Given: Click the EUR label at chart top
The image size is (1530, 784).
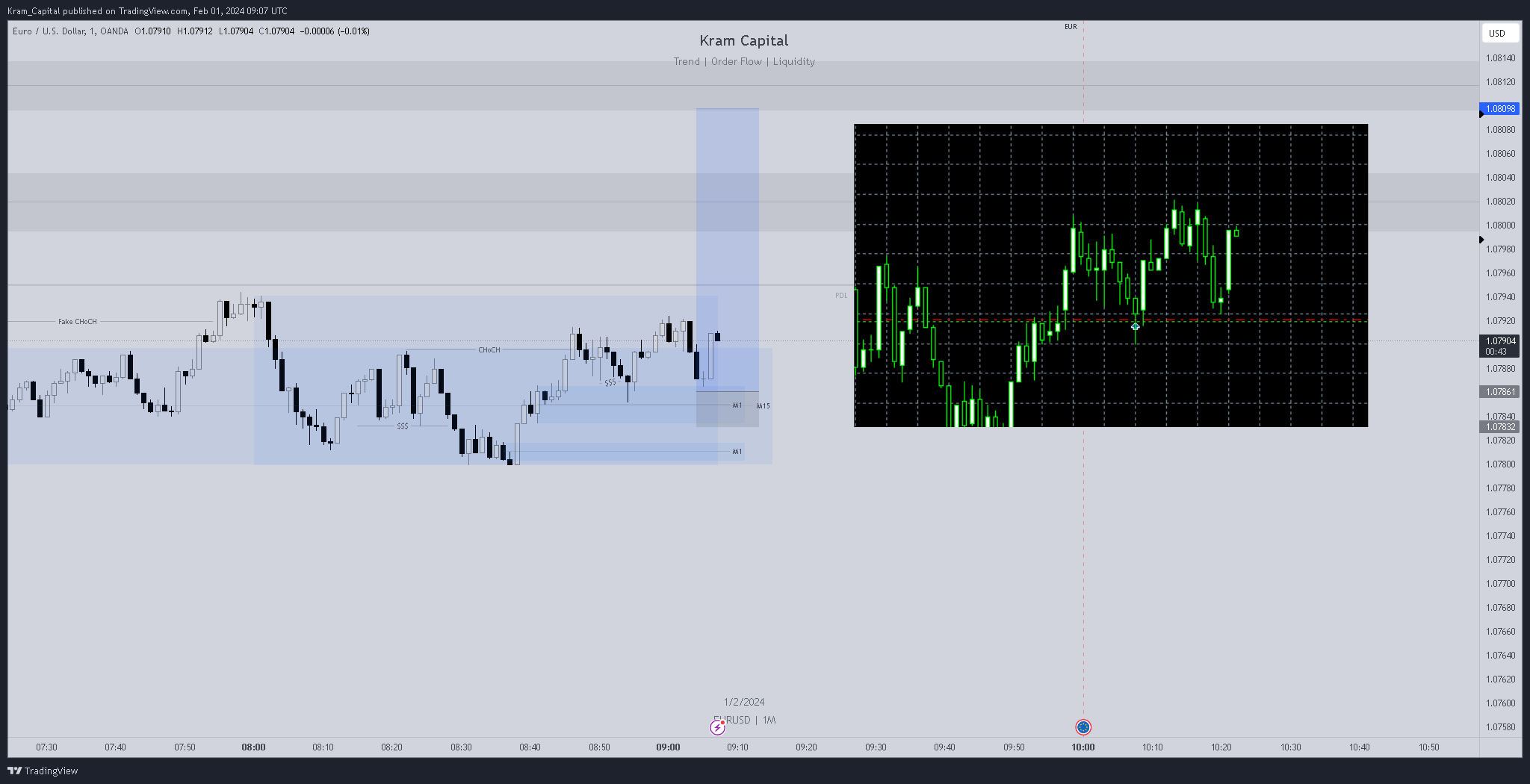Looking at the screenshot, I should [1071, 27].
